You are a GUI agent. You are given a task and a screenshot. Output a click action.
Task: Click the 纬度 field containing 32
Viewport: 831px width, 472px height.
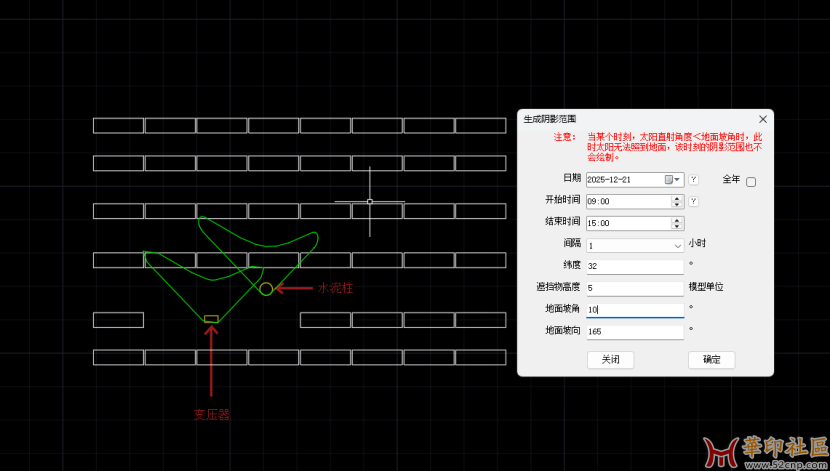[x=635, y=266]
